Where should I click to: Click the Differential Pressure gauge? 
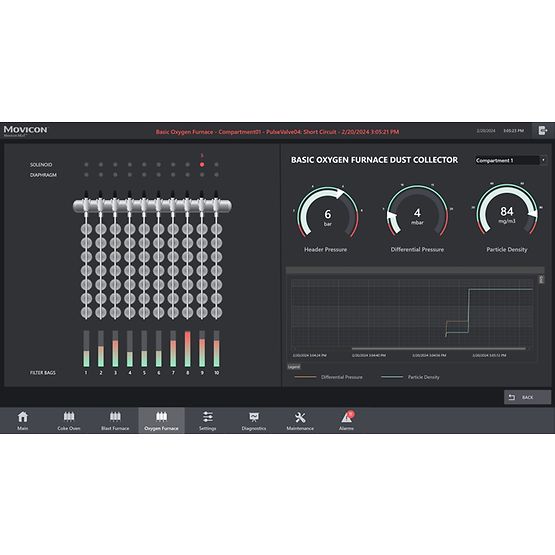pyautogui.click(x=417, y=212)
